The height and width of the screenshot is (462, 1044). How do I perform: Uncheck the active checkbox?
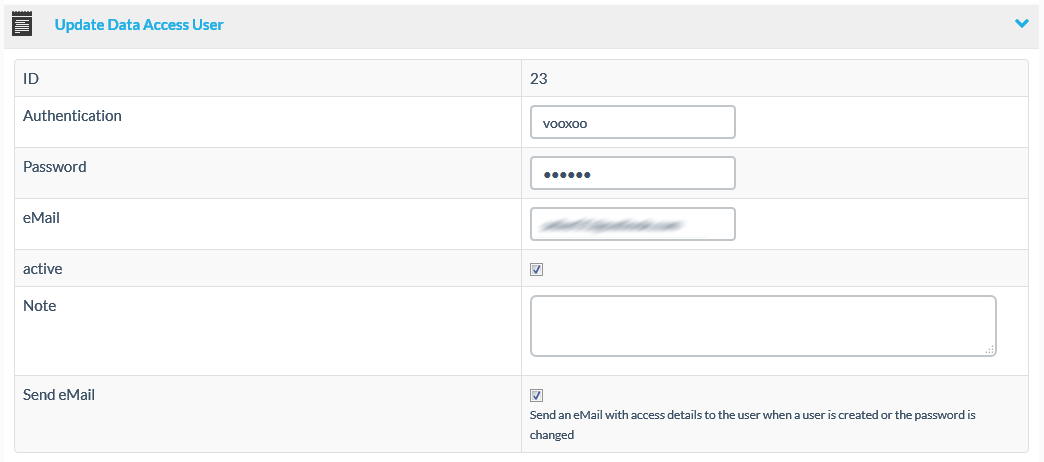pos(536,269)
